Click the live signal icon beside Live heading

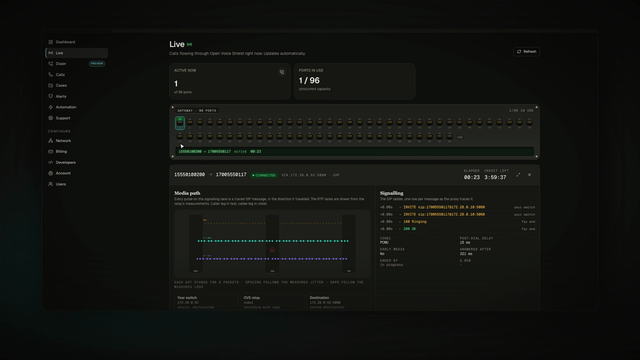(189, 44)
